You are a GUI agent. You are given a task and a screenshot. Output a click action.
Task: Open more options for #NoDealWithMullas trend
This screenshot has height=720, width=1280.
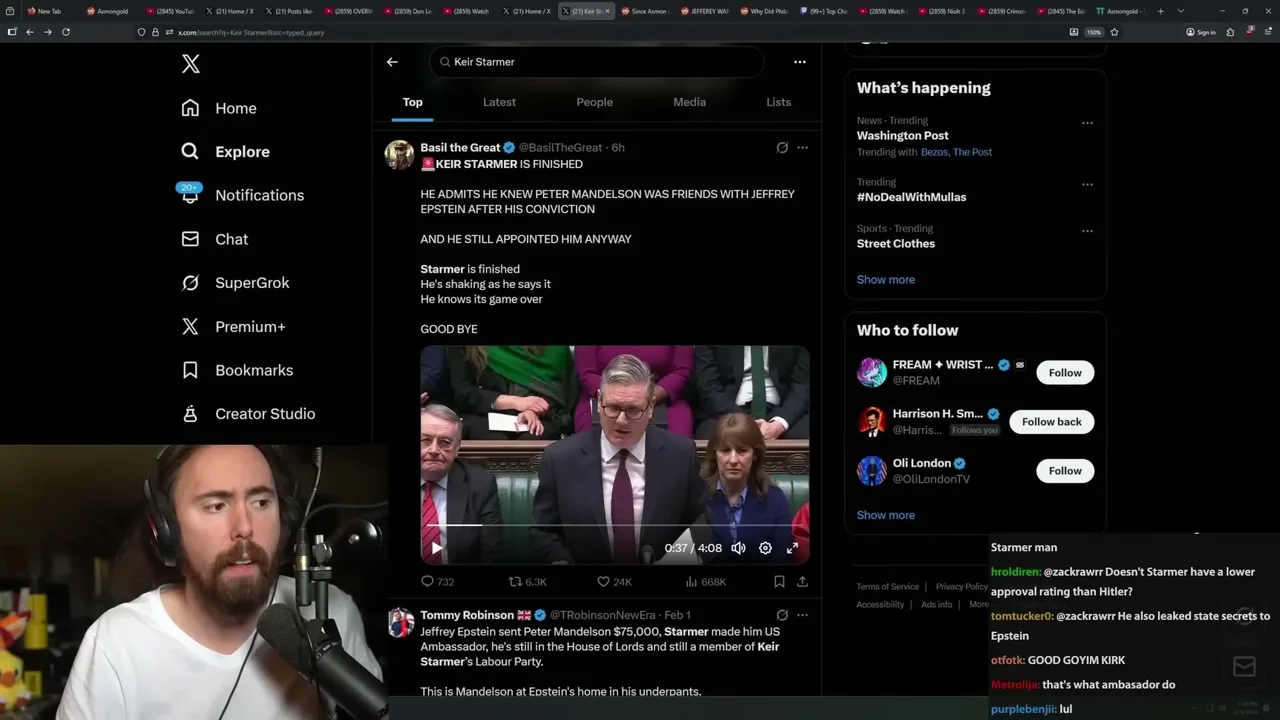[1087, 185]
